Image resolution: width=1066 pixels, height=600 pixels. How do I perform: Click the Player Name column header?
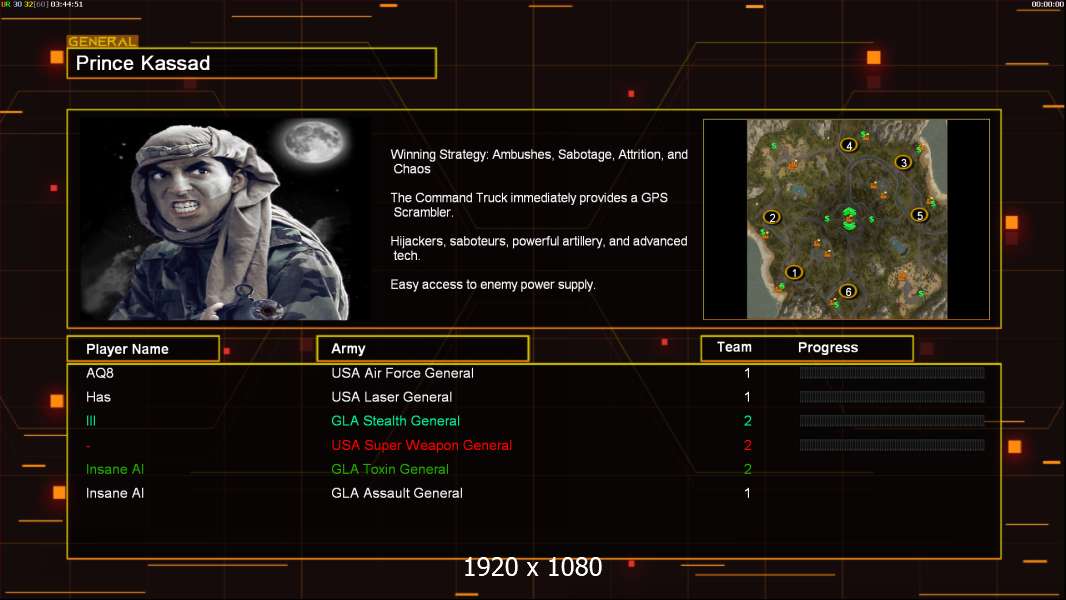(143, 349)
